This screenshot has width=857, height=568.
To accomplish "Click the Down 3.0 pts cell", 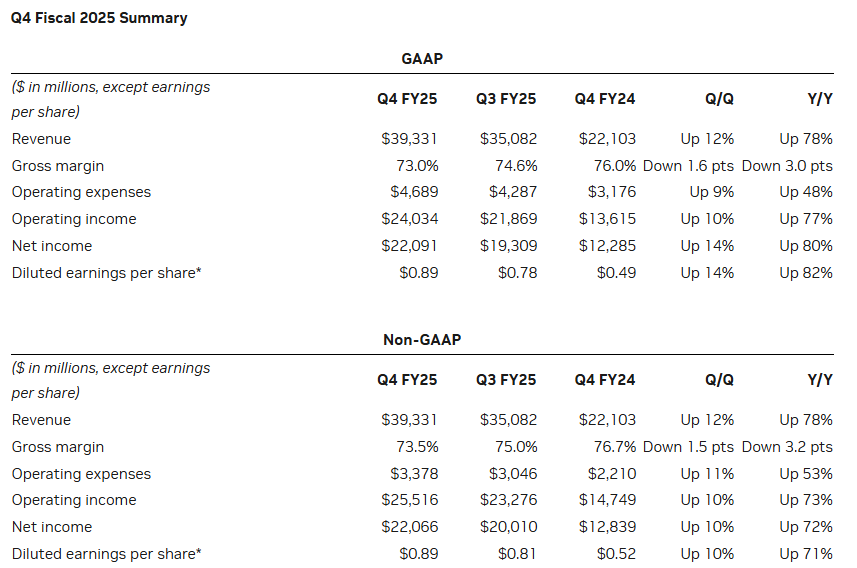I will 787,165.
